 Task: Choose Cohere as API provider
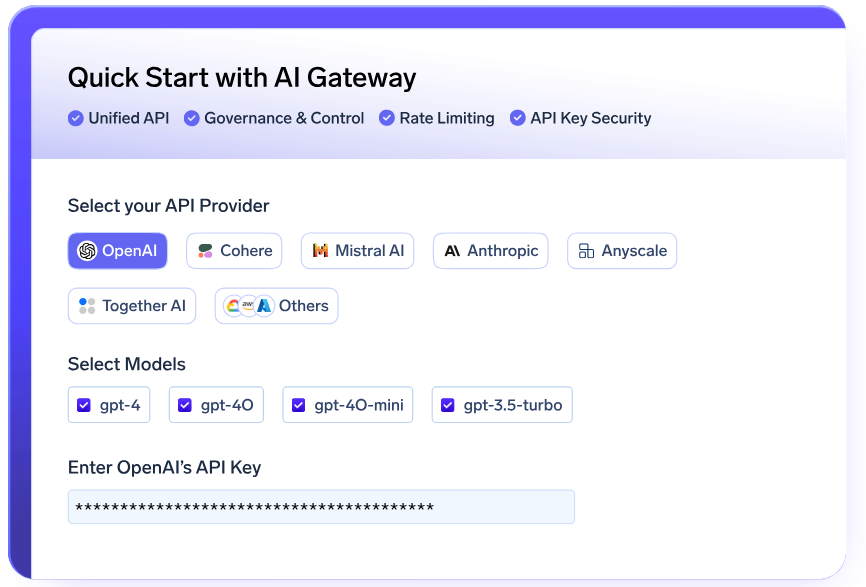pyautogui.click(x=234, y=251)
